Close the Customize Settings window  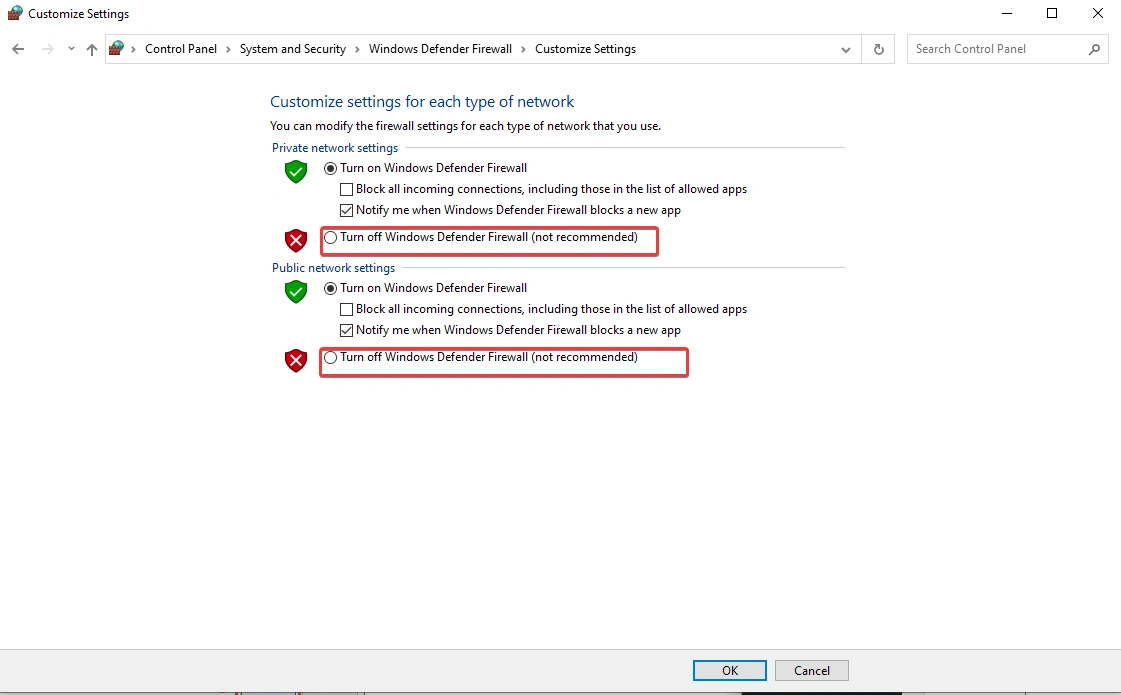(1097, 13)
